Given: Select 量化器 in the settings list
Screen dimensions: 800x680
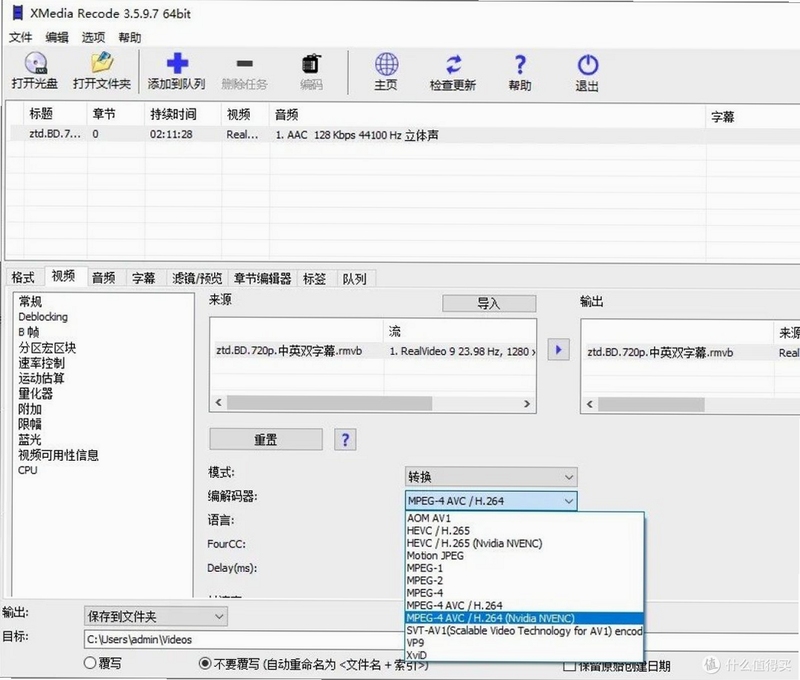Looking at the screenshot, I should point(36,393).
